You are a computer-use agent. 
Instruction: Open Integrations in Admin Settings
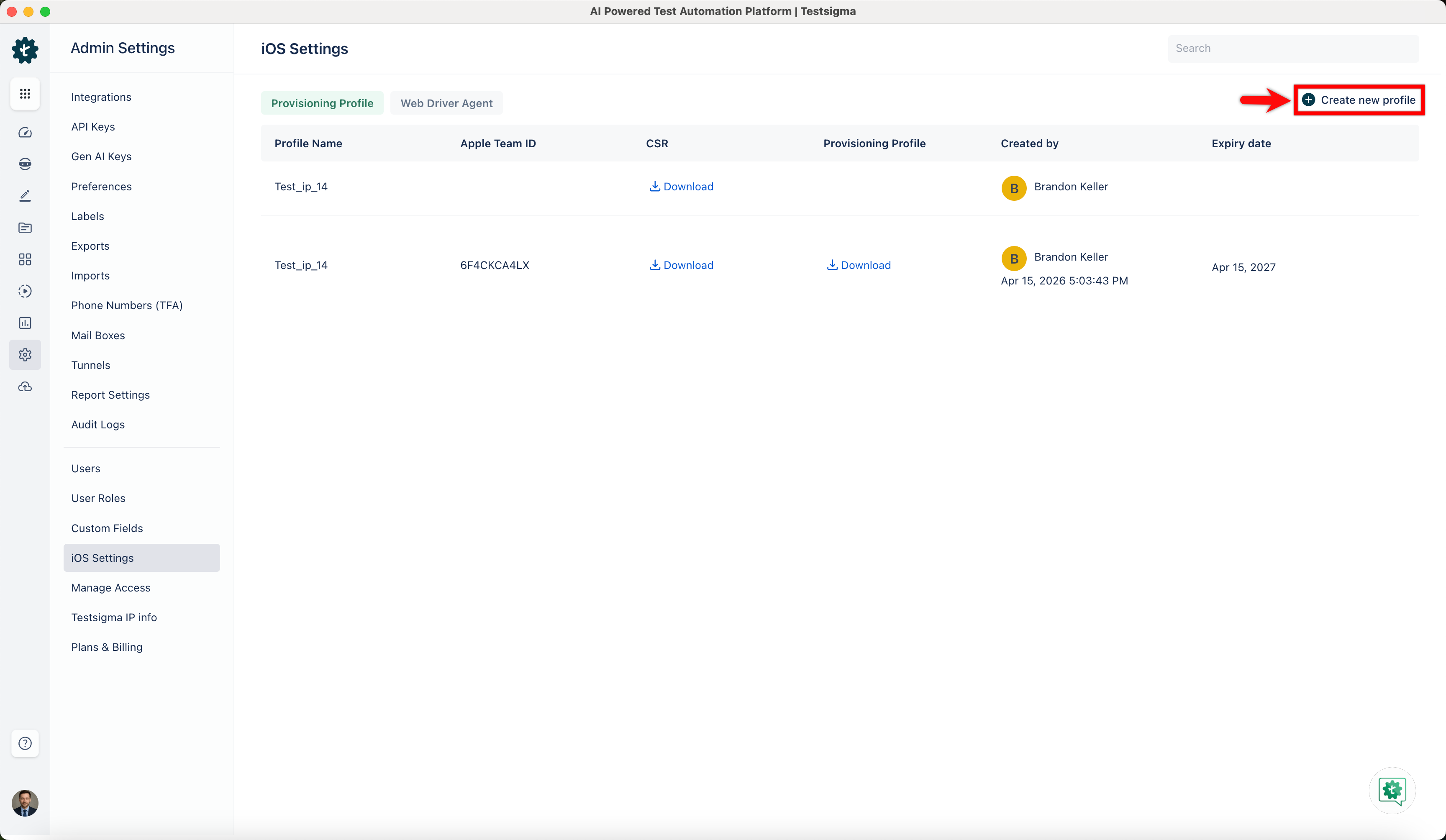tap(101, 97)
